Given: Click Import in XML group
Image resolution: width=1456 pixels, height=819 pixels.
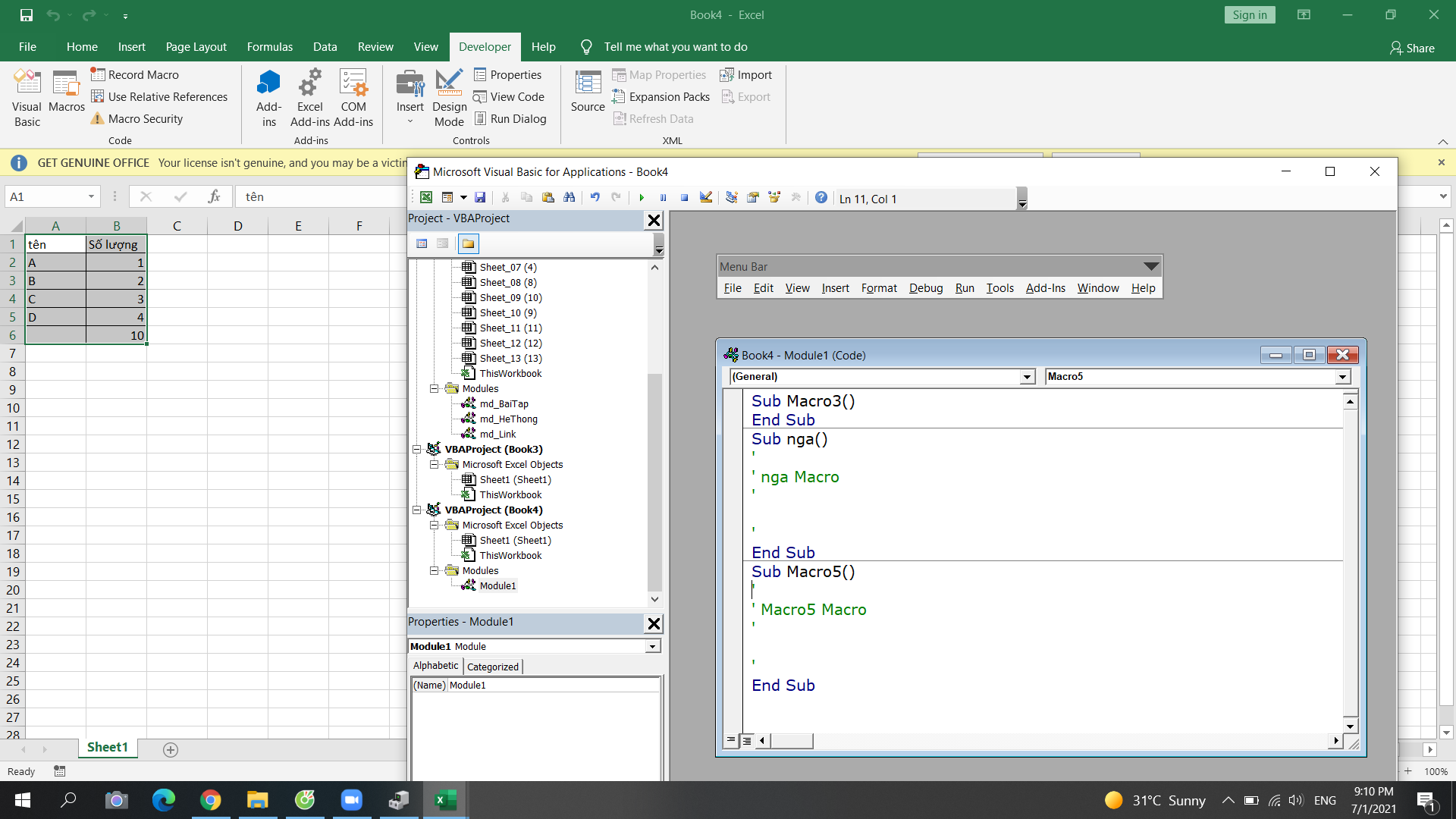Looking at the screenshot, I should 745,74.
